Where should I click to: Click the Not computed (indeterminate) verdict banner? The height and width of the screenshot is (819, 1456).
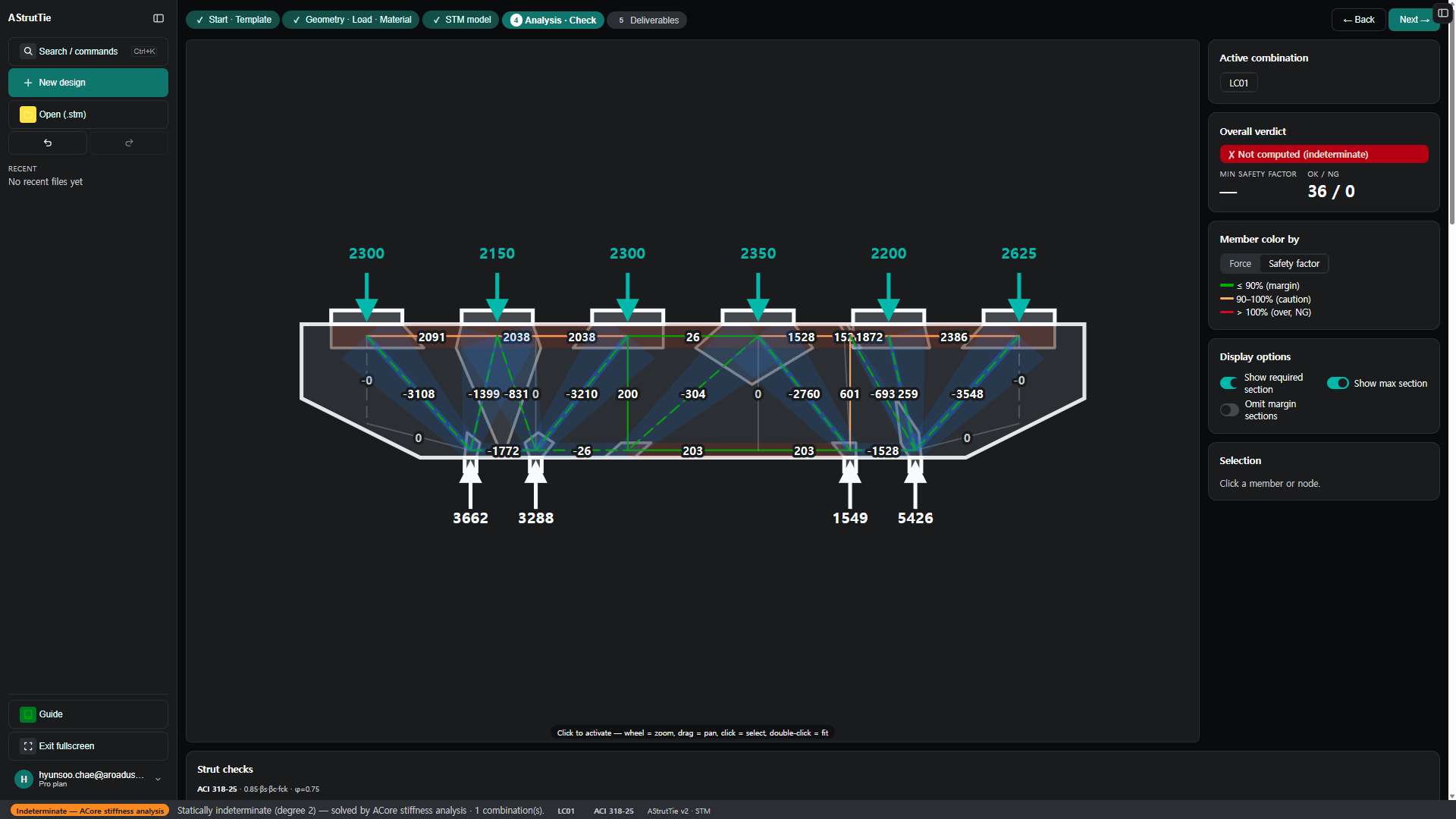(x=1323, y=154)
